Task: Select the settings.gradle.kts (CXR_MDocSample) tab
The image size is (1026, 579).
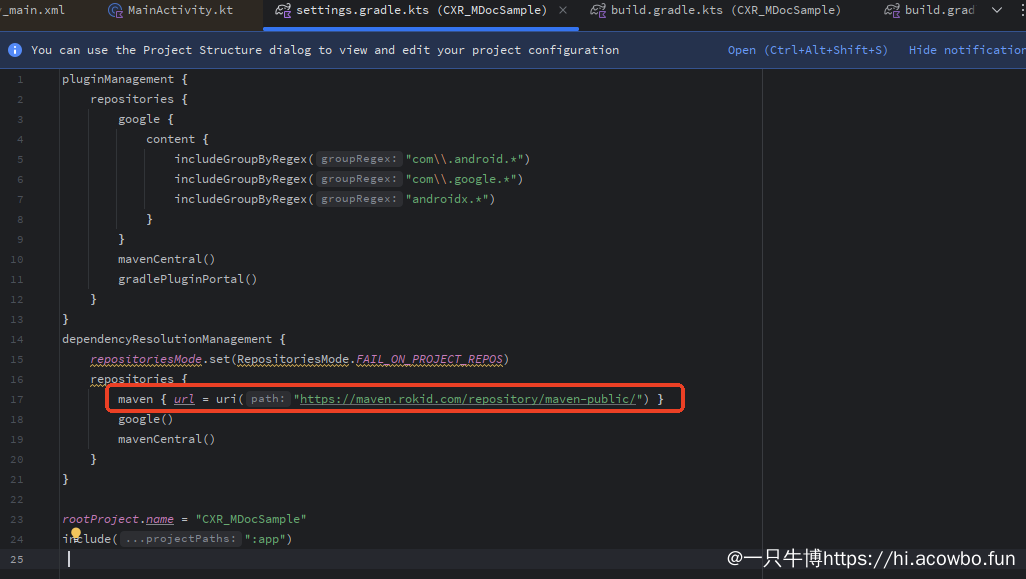Action: click(421, 10)
